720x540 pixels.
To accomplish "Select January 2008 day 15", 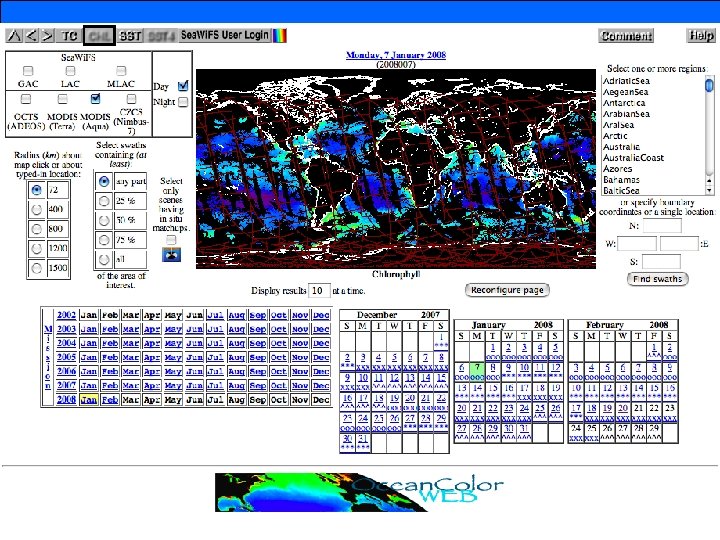I will [493, 388].
